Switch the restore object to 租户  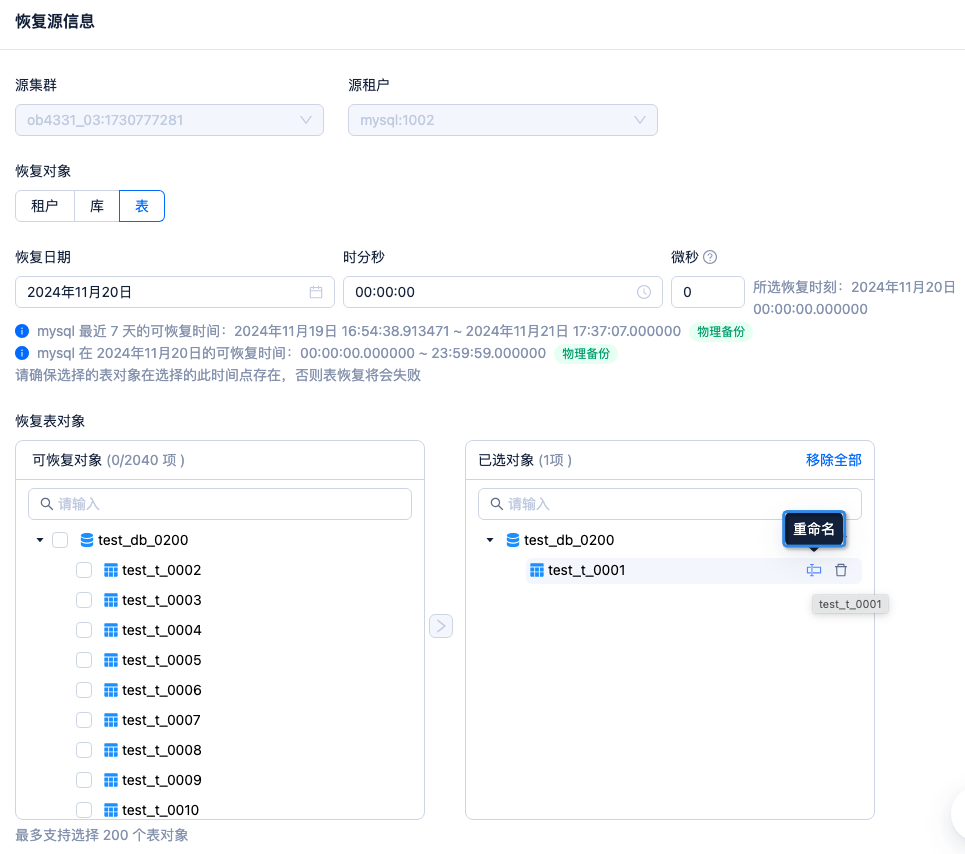(45, 206)
